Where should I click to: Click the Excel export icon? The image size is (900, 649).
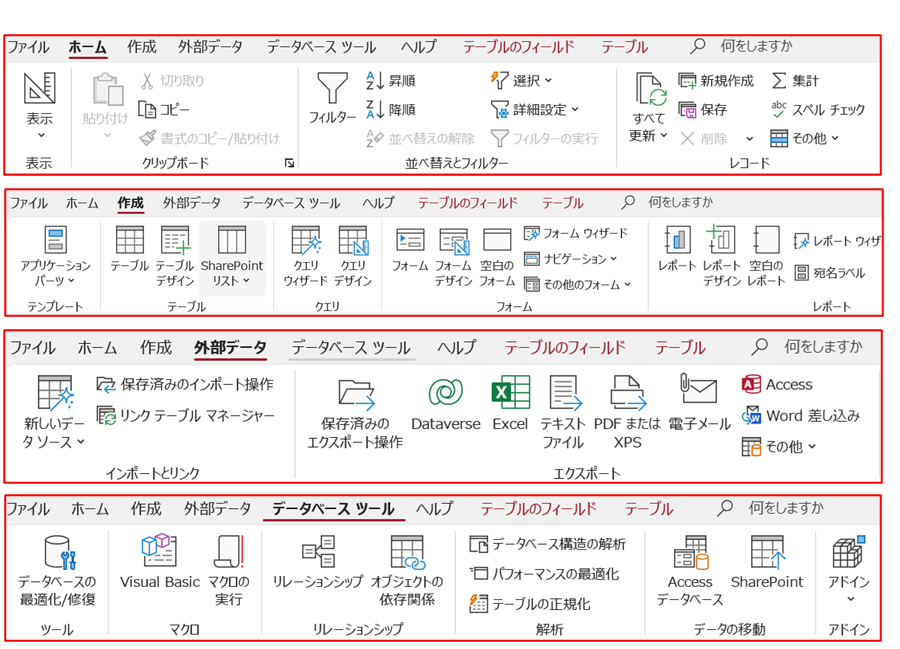510,393
